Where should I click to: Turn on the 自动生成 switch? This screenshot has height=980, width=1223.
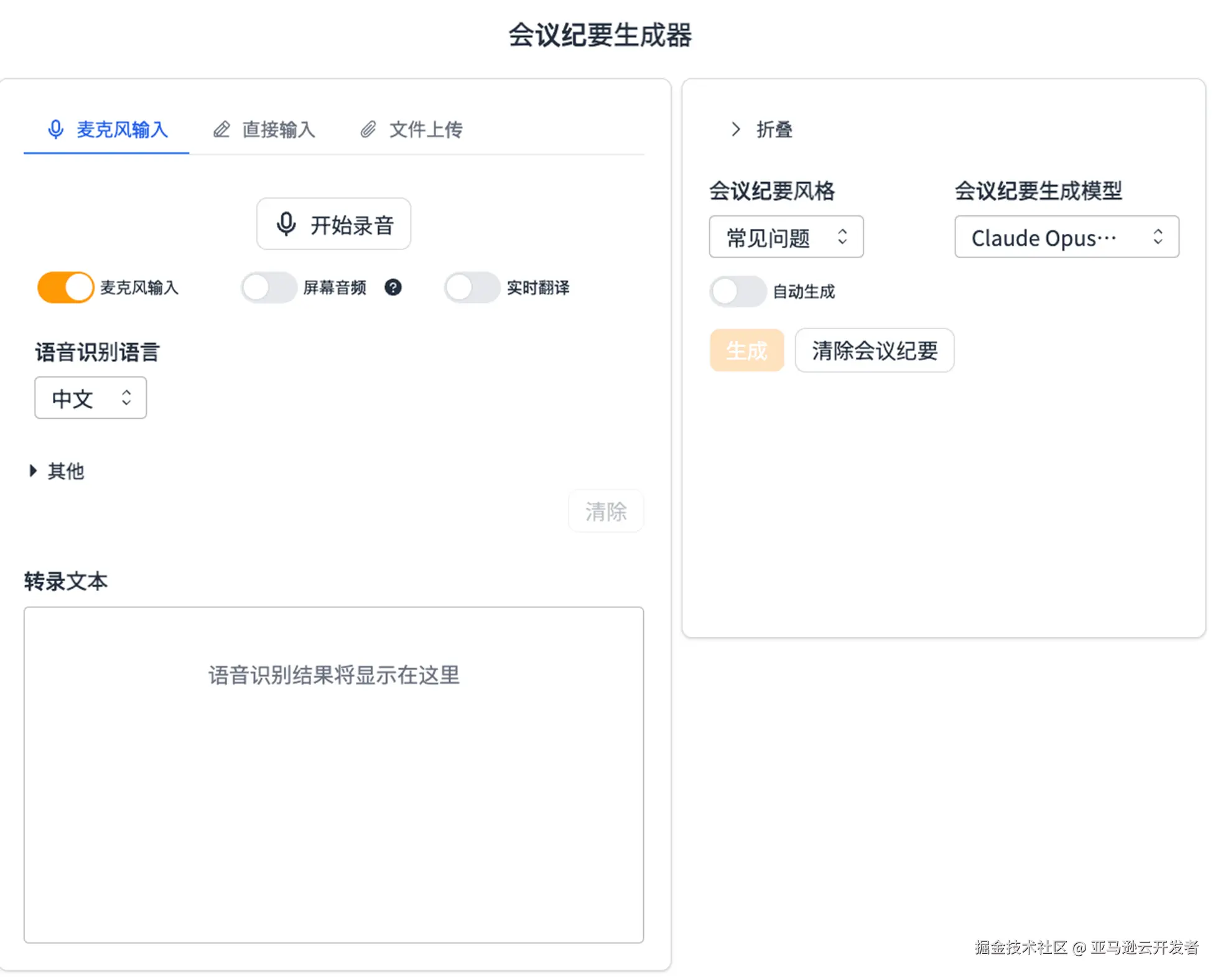(738, 291)
